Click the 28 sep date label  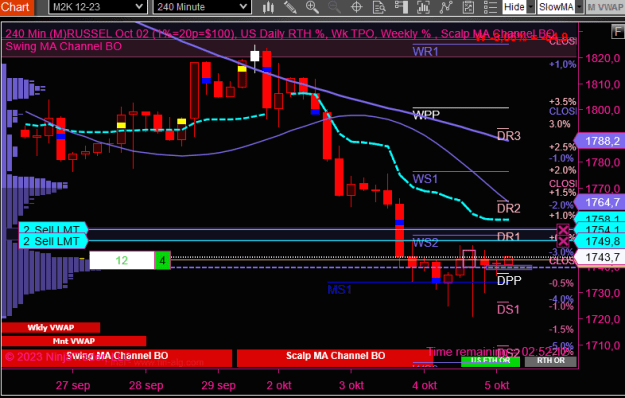[146, 385]
